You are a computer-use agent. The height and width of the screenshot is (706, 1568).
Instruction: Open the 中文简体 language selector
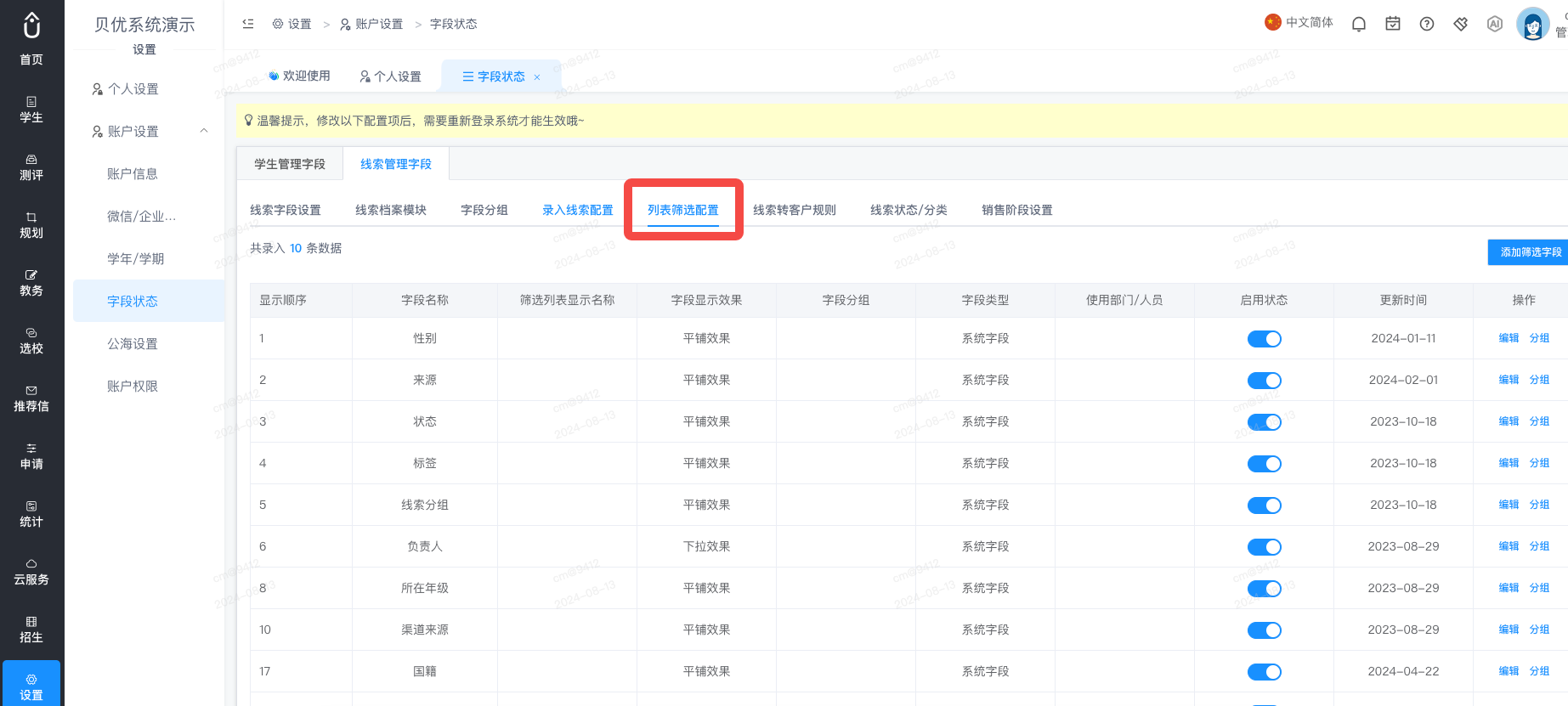(x=1299, y=22)
